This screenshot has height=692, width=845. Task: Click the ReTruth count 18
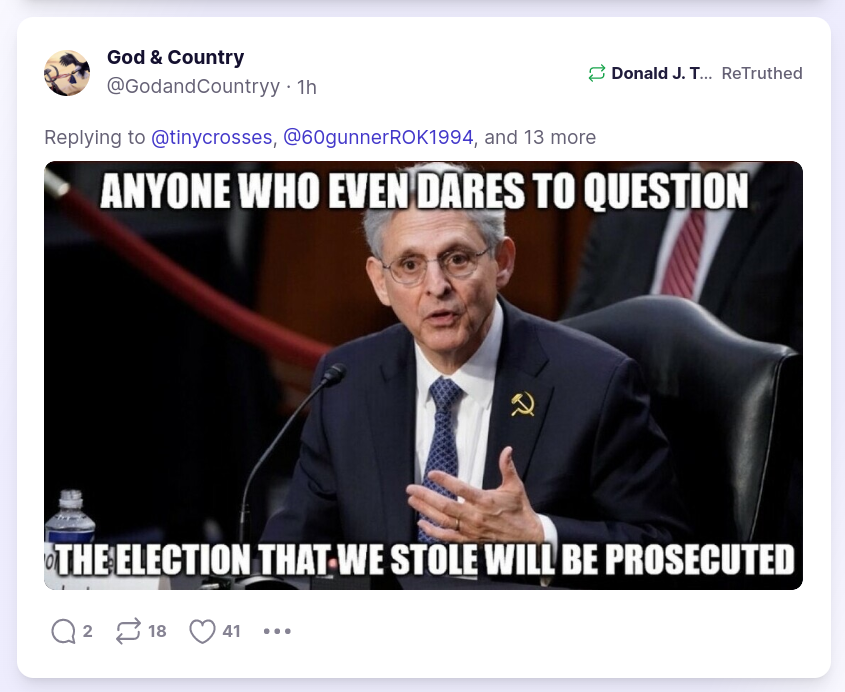pos(157,631)
